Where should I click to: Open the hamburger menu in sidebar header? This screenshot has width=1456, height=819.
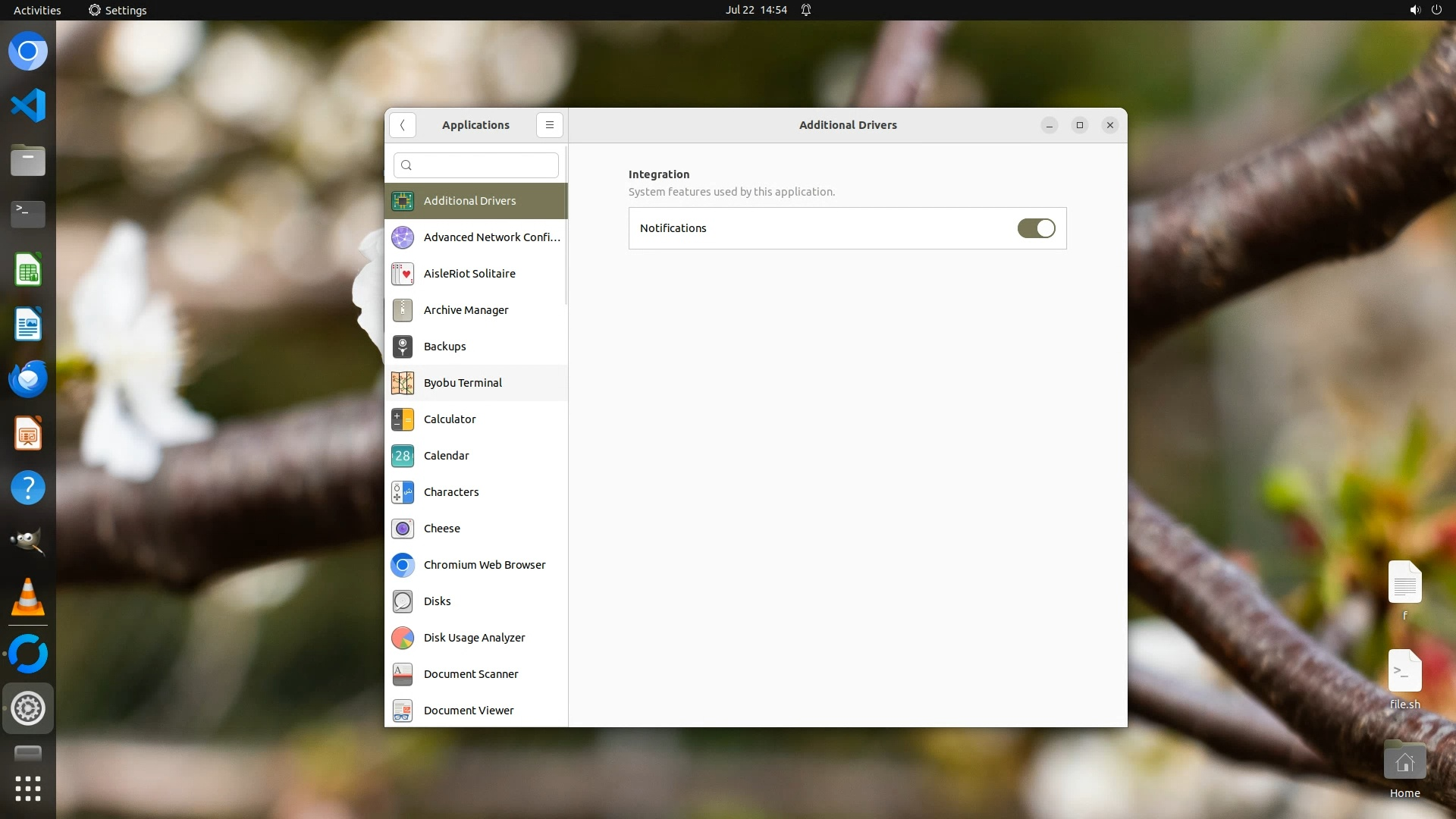(550, 125)
